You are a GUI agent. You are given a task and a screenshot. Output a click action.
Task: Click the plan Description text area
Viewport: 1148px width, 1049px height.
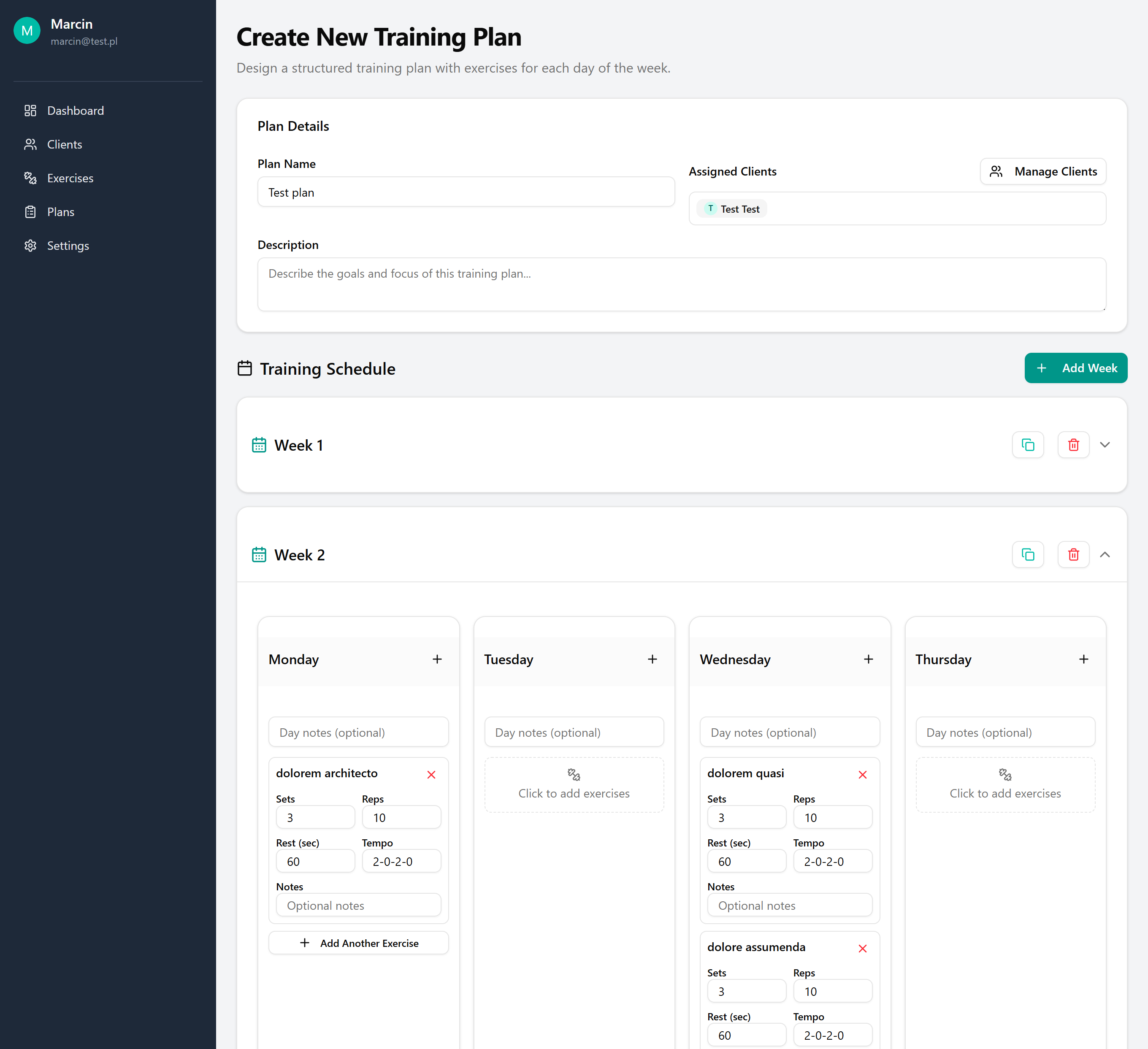[681, 284]
